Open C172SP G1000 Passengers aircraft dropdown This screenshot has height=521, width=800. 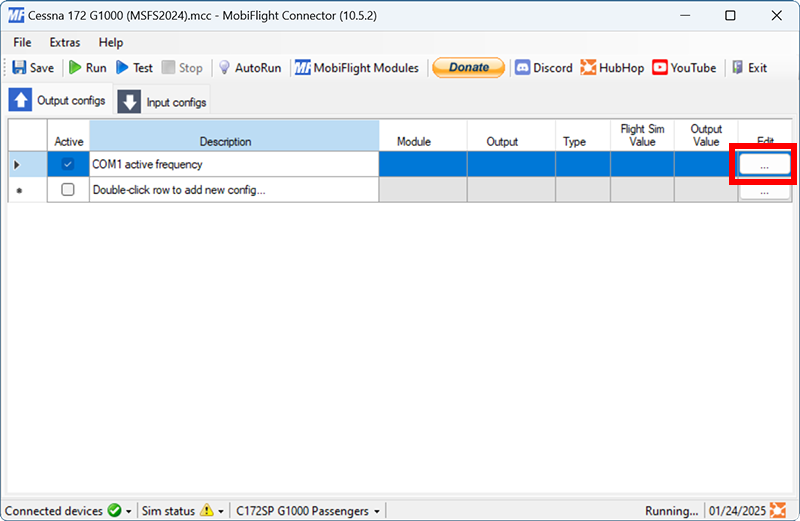pyautogui.click(x=308, y=511)
